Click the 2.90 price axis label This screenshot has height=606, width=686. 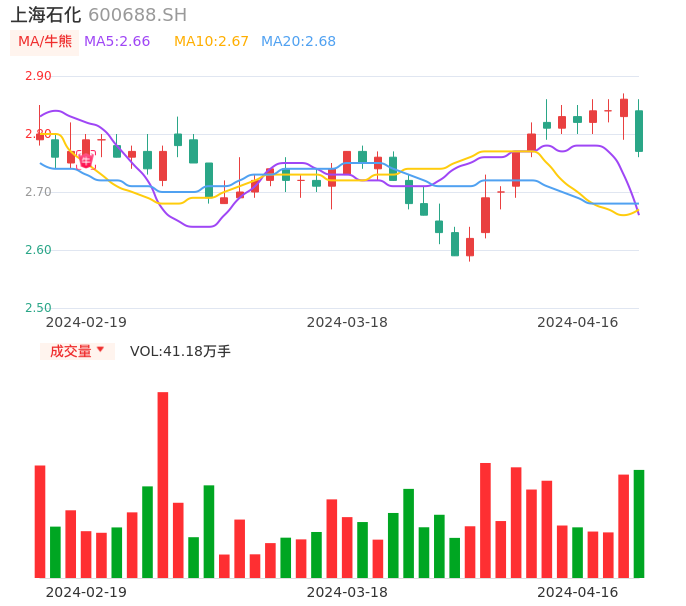[38, 76]
